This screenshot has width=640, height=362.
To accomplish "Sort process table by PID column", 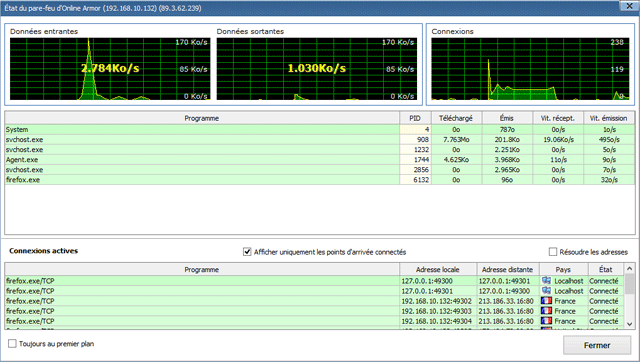I will (415, 118).
